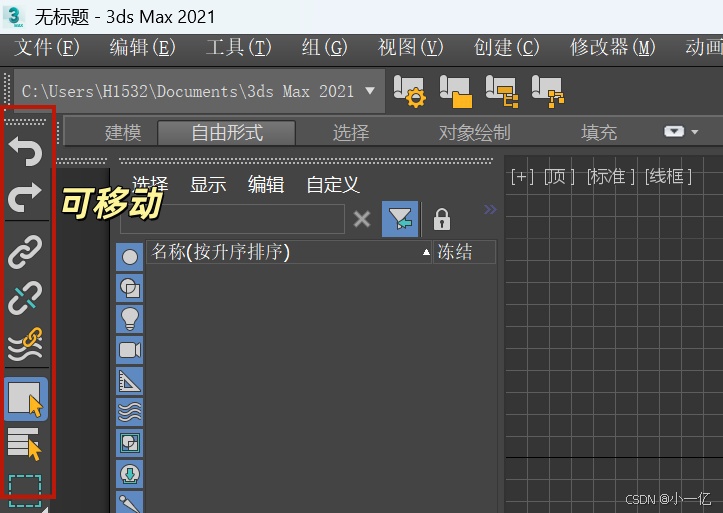The height and width of the screenshot is (513, 723).
Task: Activate the Select and Link tool
Action: pos(25,252)
